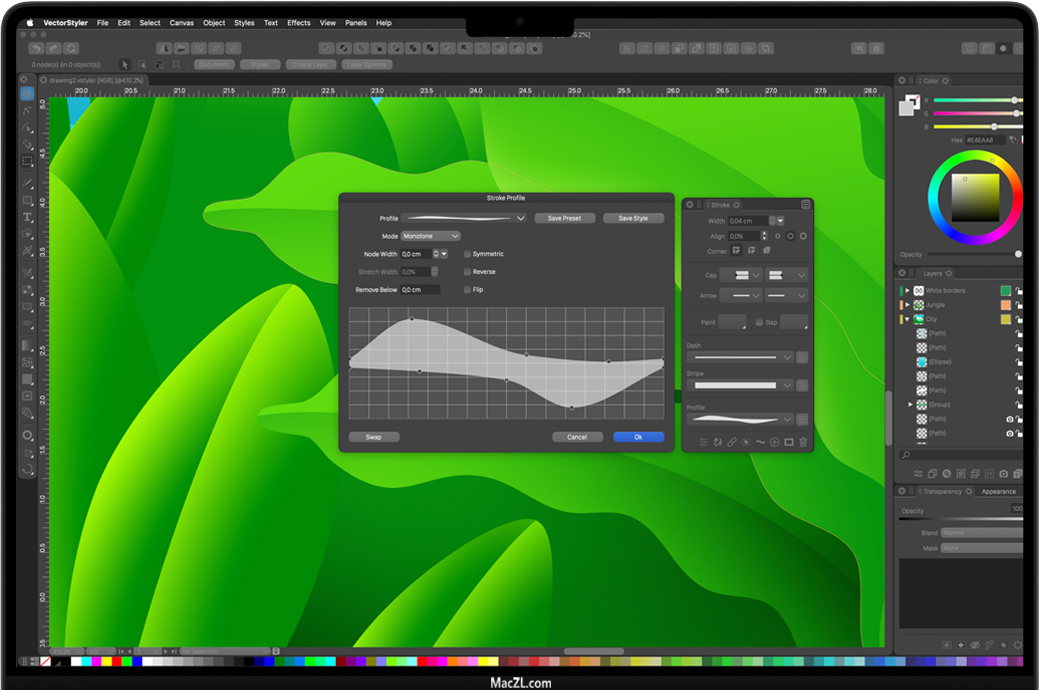The width and height of the screenshot is (1040, 690).
Task: Enable the Symmetric checkbox
Action: (467, 254)
